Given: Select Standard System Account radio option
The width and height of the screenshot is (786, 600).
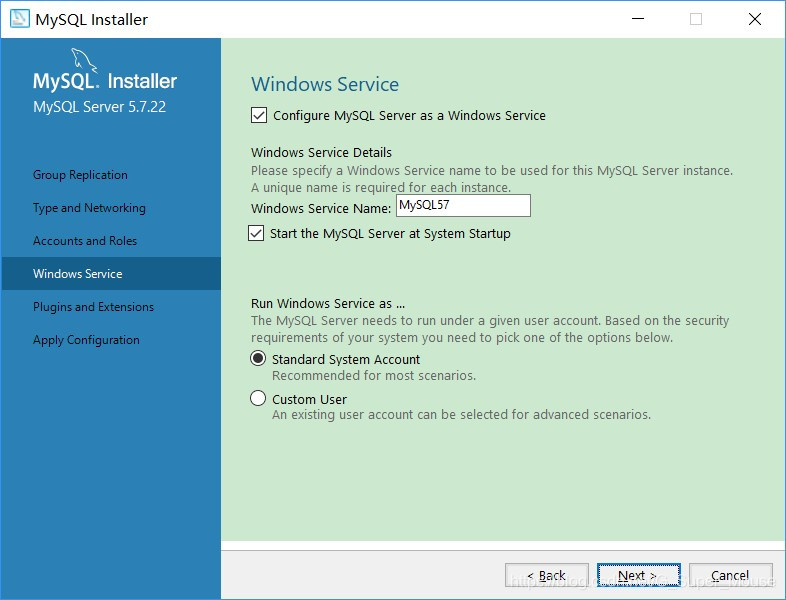Looking at the screenshot, I should [x=258, y=358].
